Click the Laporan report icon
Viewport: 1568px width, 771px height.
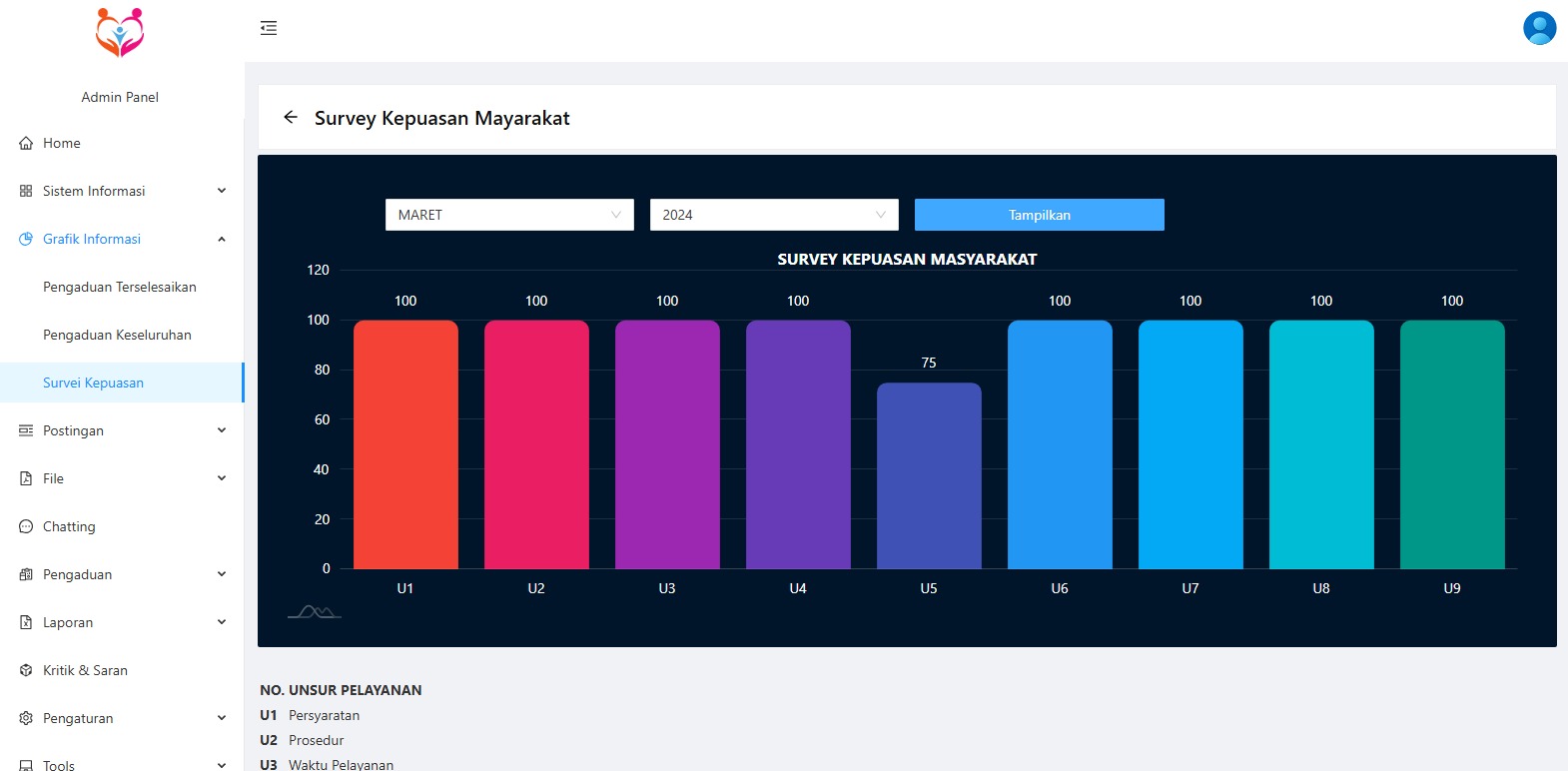tap(26, 622)
